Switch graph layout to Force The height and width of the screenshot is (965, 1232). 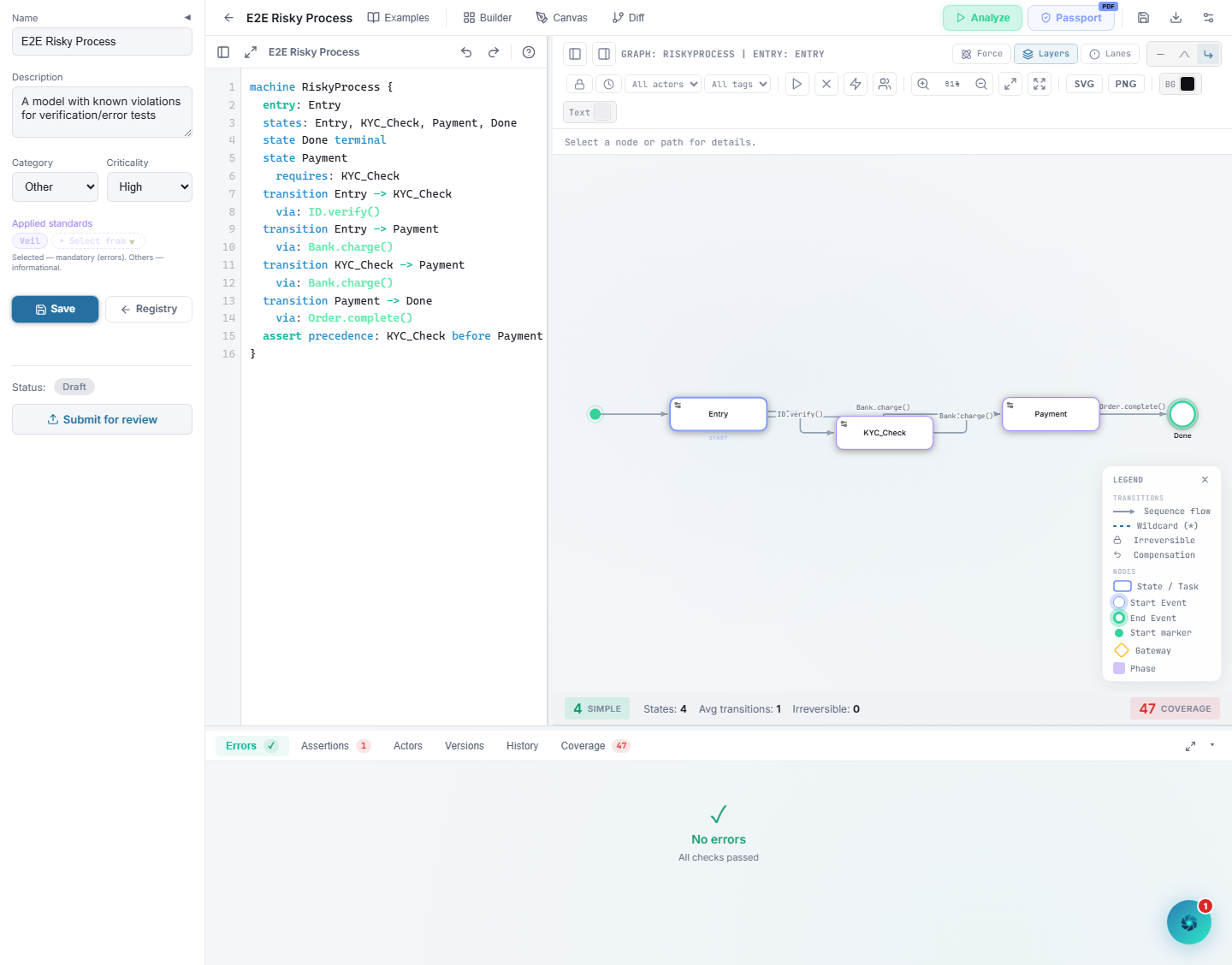(981, 54)
